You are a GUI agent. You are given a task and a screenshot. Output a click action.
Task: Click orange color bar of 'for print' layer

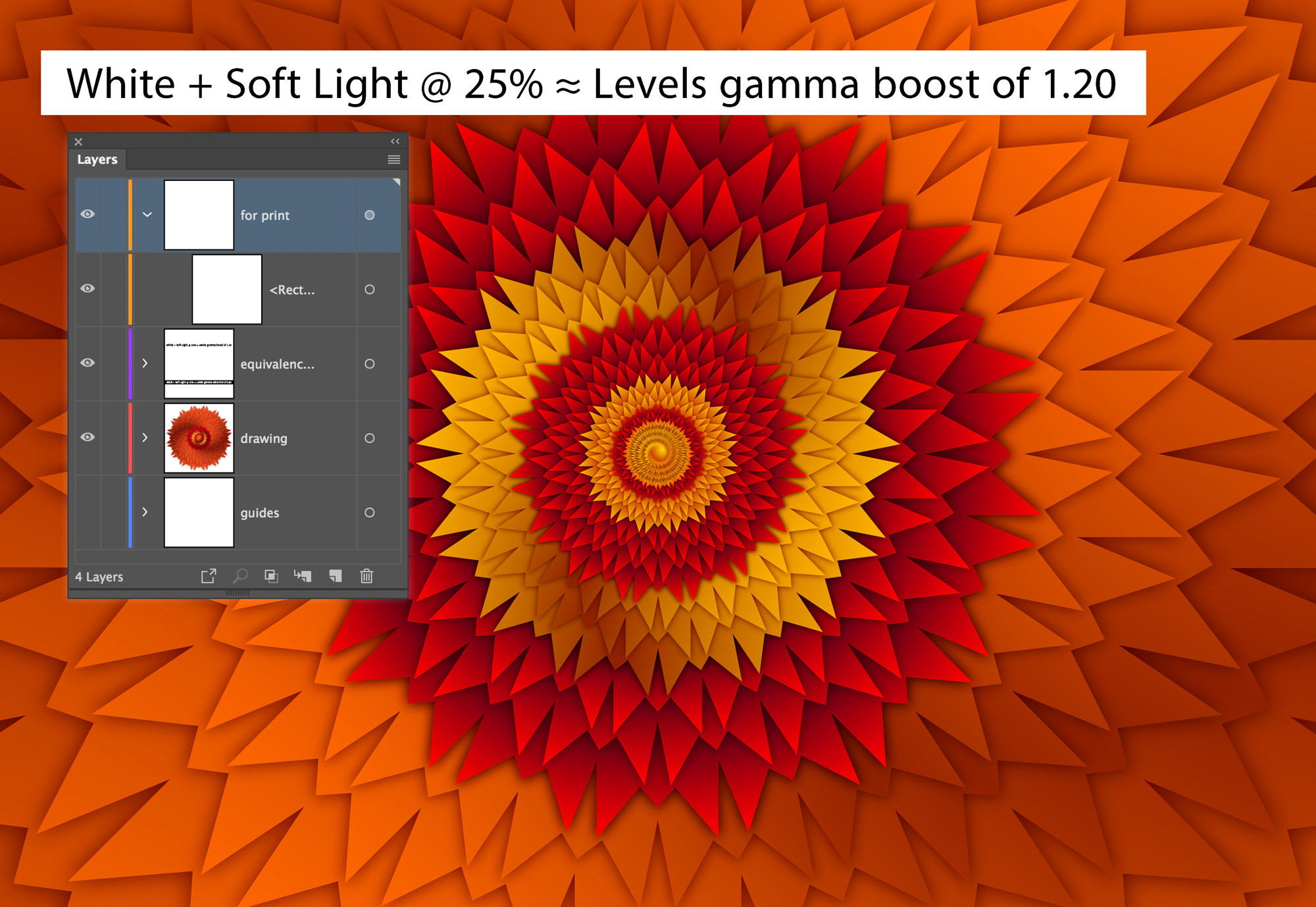(x=130, y=215)
